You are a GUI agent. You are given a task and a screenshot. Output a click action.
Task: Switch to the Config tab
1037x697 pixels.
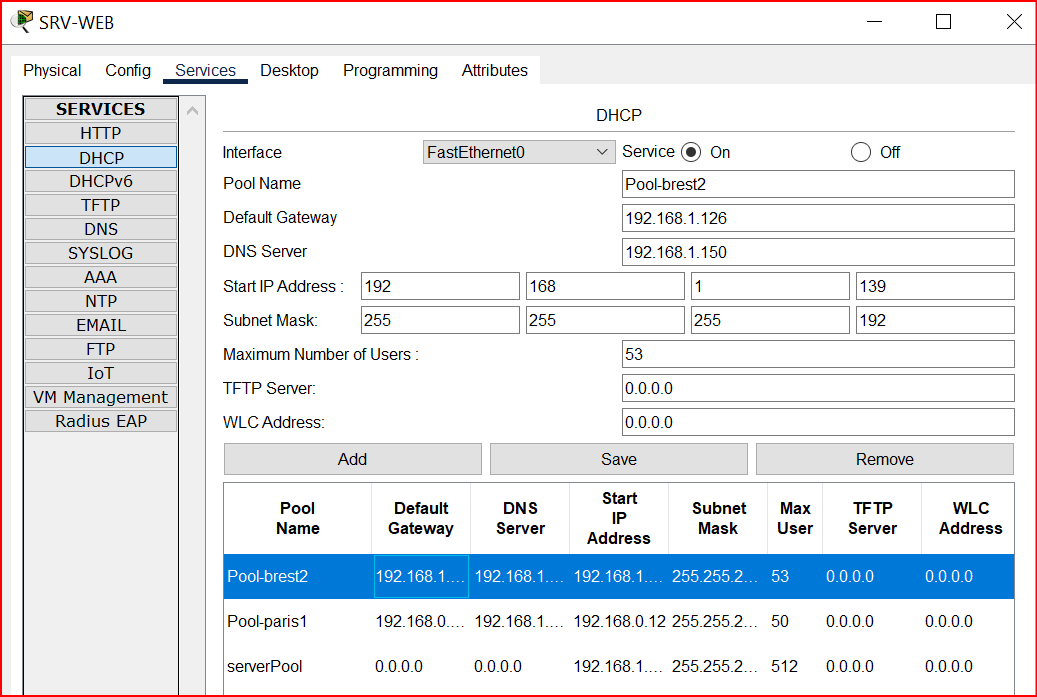tap(128, 70)
